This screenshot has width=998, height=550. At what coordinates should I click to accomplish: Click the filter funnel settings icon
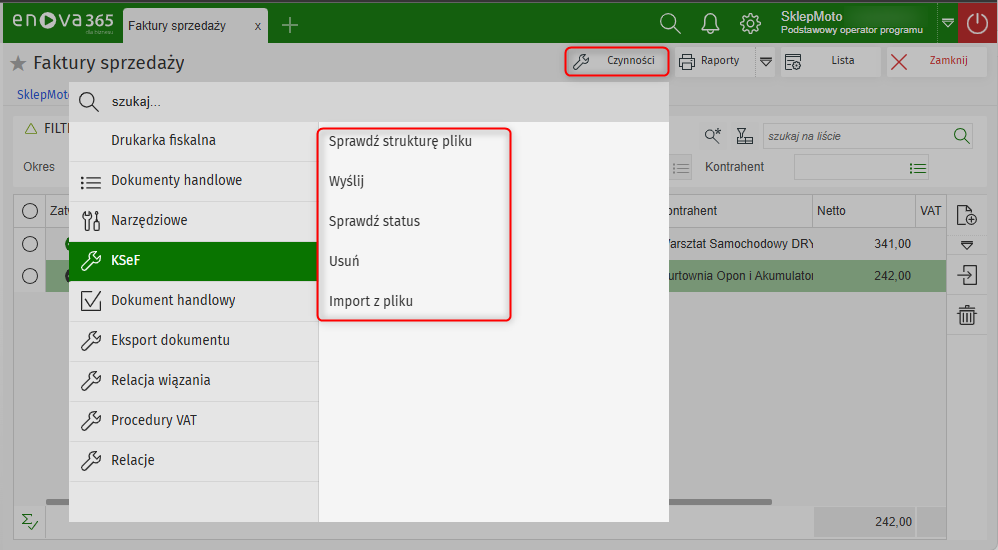click(x=744, y=136)
